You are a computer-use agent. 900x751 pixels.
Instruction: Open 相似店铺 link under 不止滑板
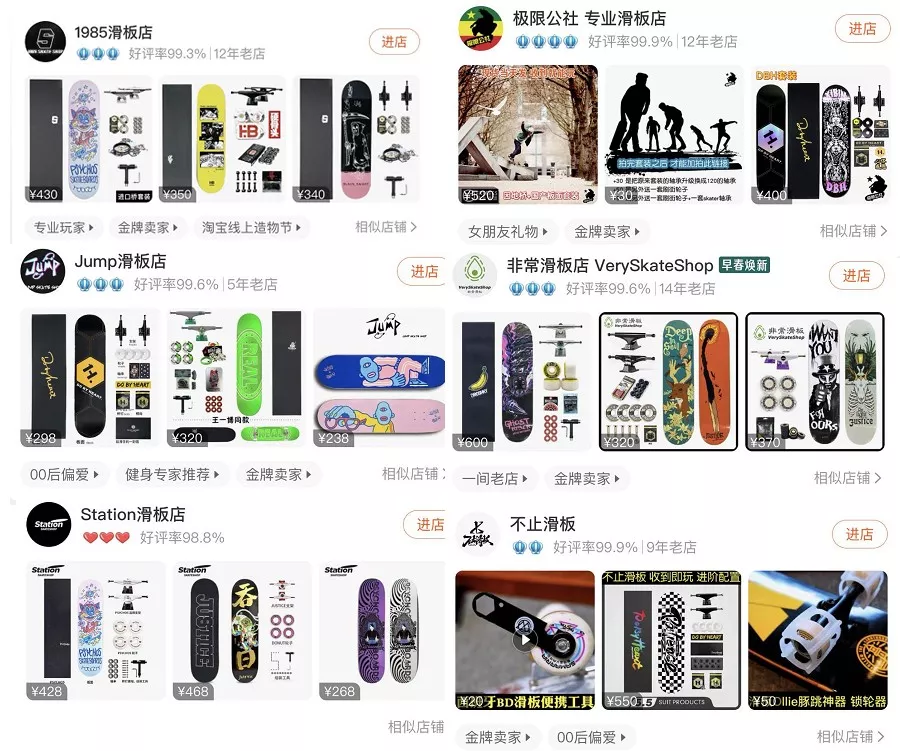850,736
